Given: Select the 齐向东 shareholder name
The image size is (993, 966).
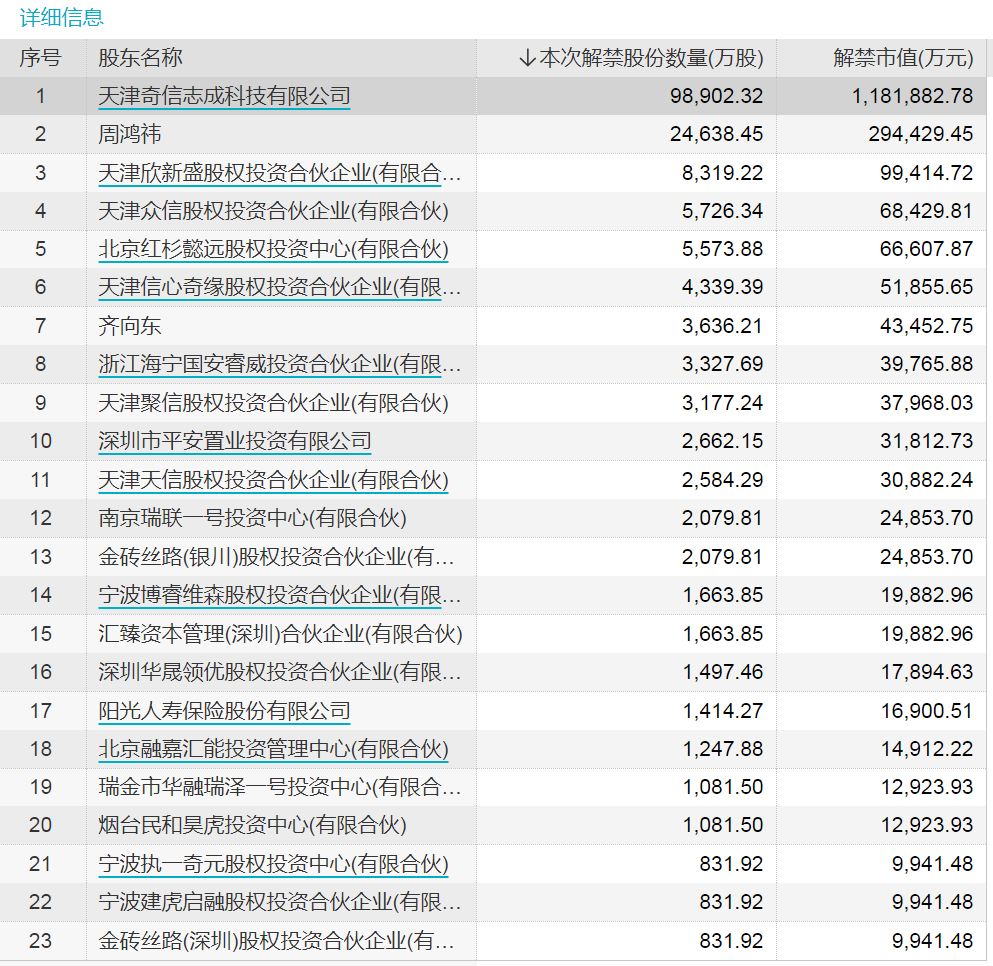Looking at the screenshot, I should click(130, 326).
